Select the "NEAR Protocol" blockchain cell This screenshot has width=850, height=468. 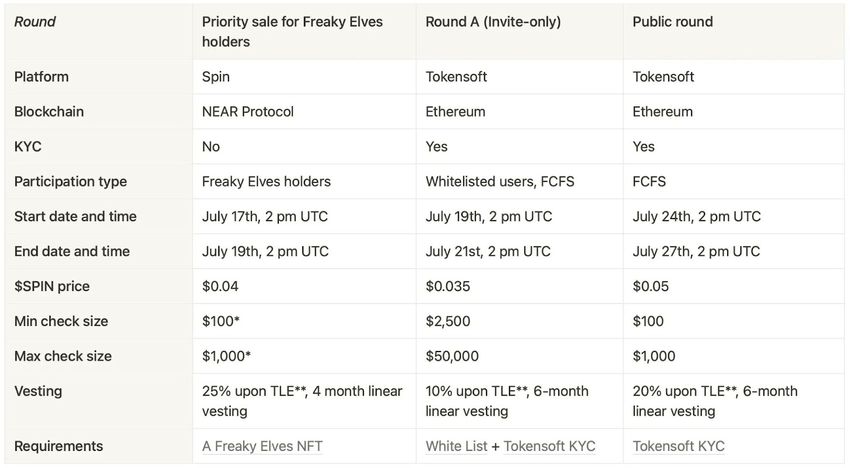pos(248,112)
